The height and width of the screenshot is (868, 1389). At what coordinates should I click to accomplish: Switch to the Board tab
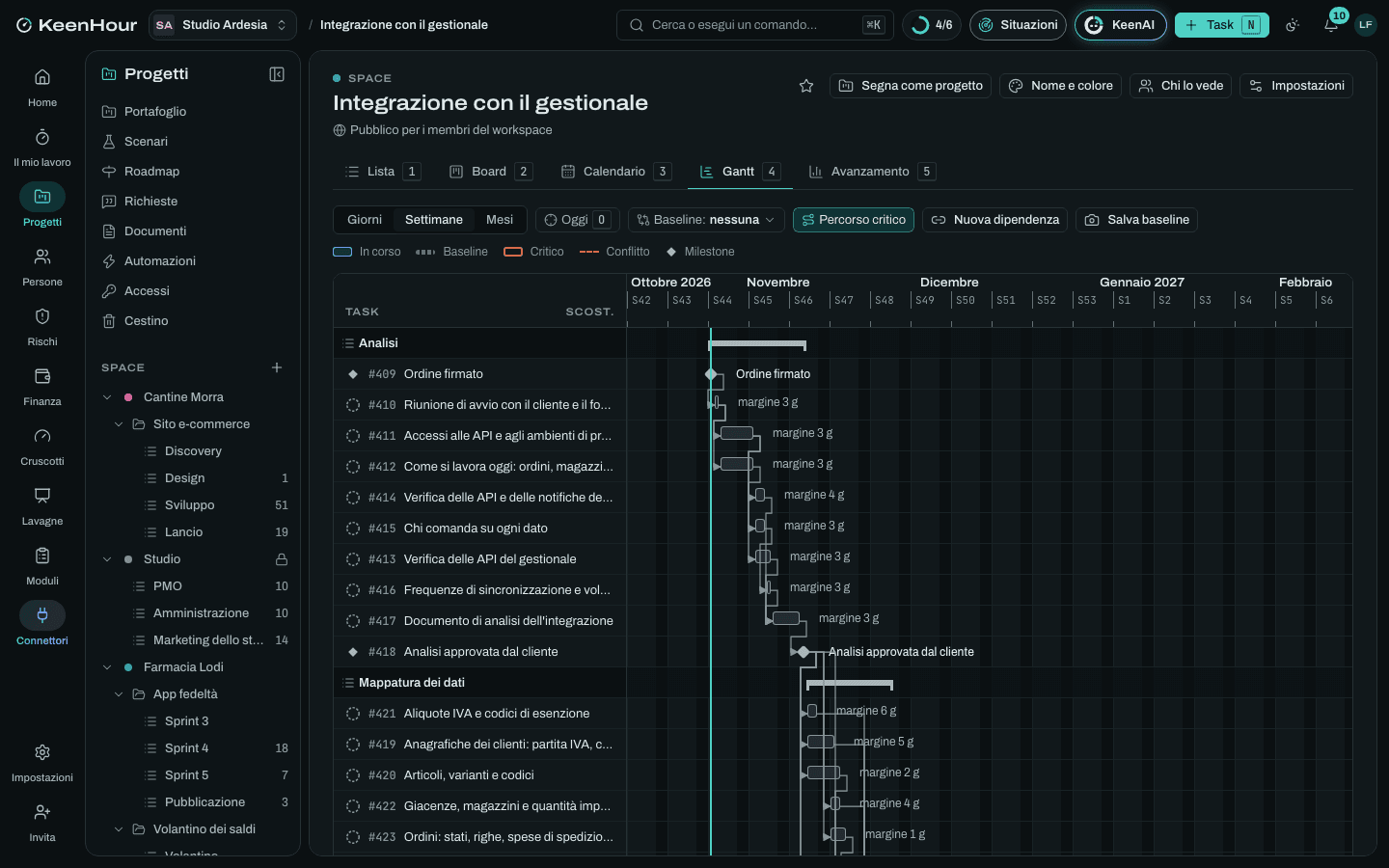coord(490,172)
